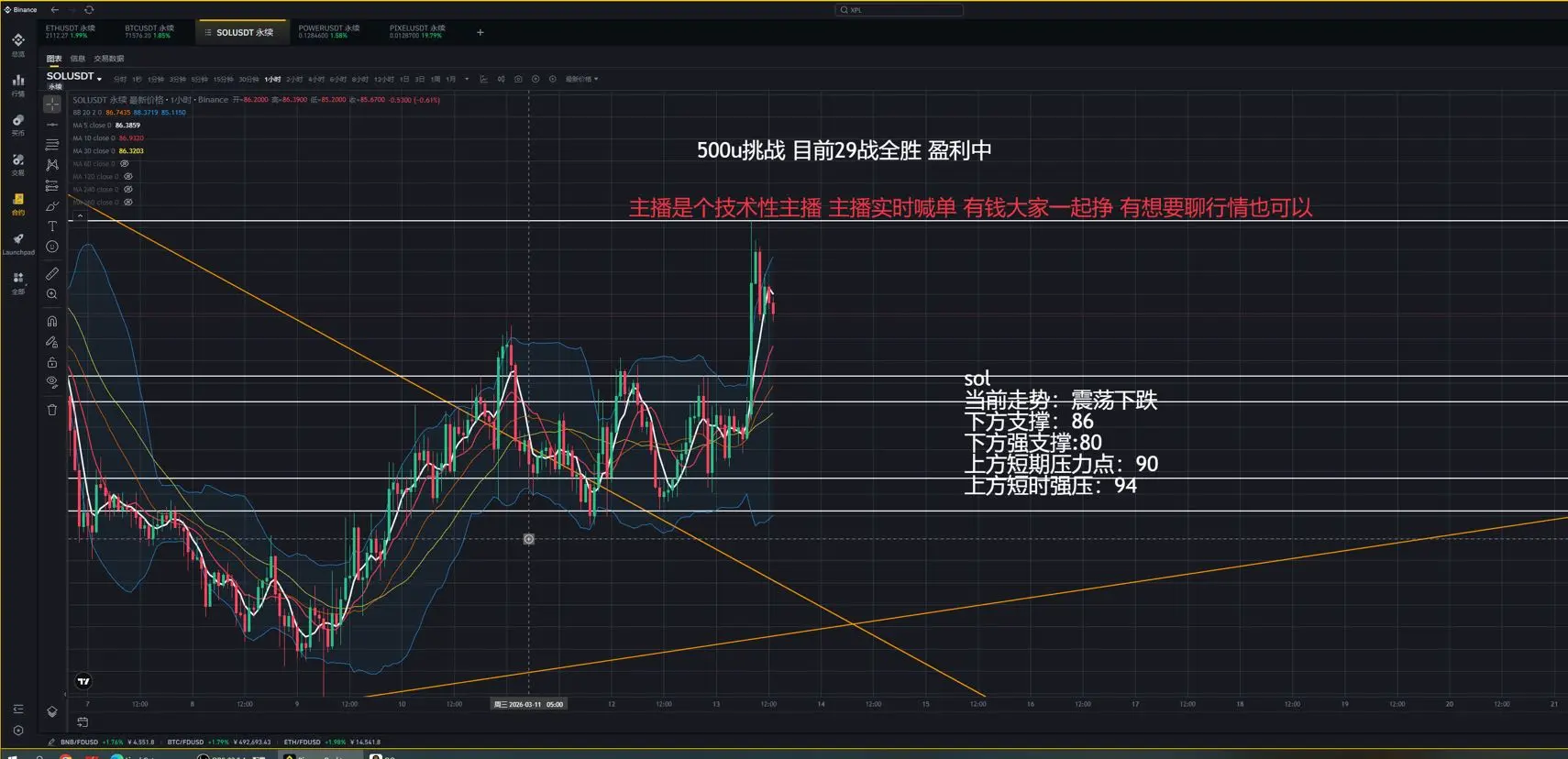This screenshot has height=759, width=1568.
Task: Click the BNB/FDUSD ticker in the bottom bar
Action: pos(107,742)
